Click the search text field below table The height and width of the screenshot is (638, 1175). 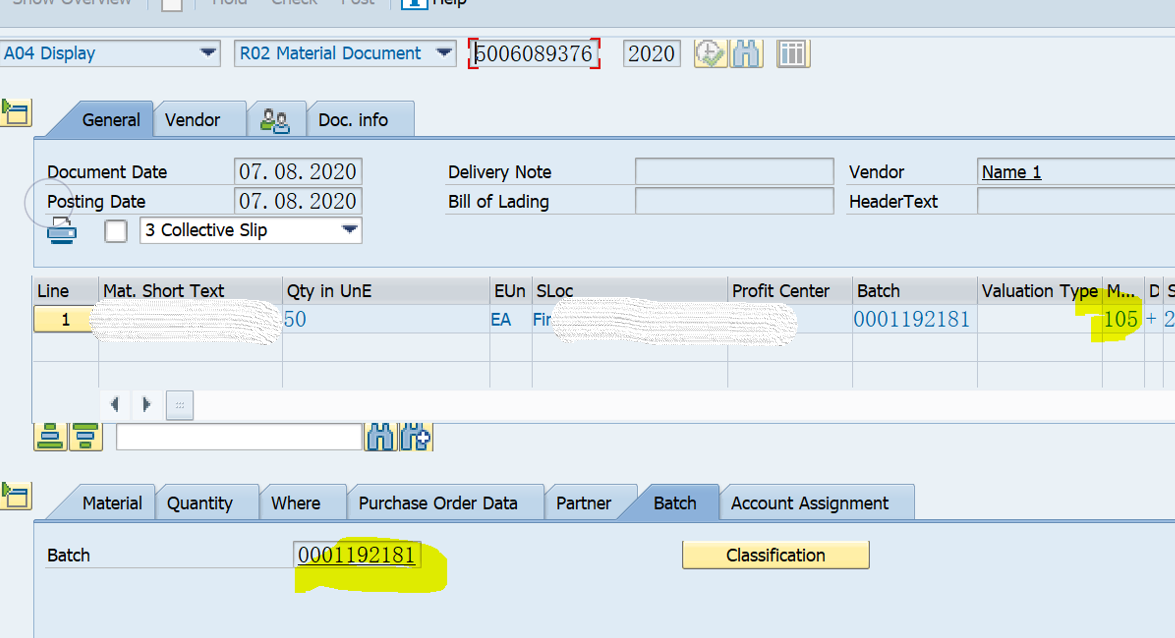[239, 436]
